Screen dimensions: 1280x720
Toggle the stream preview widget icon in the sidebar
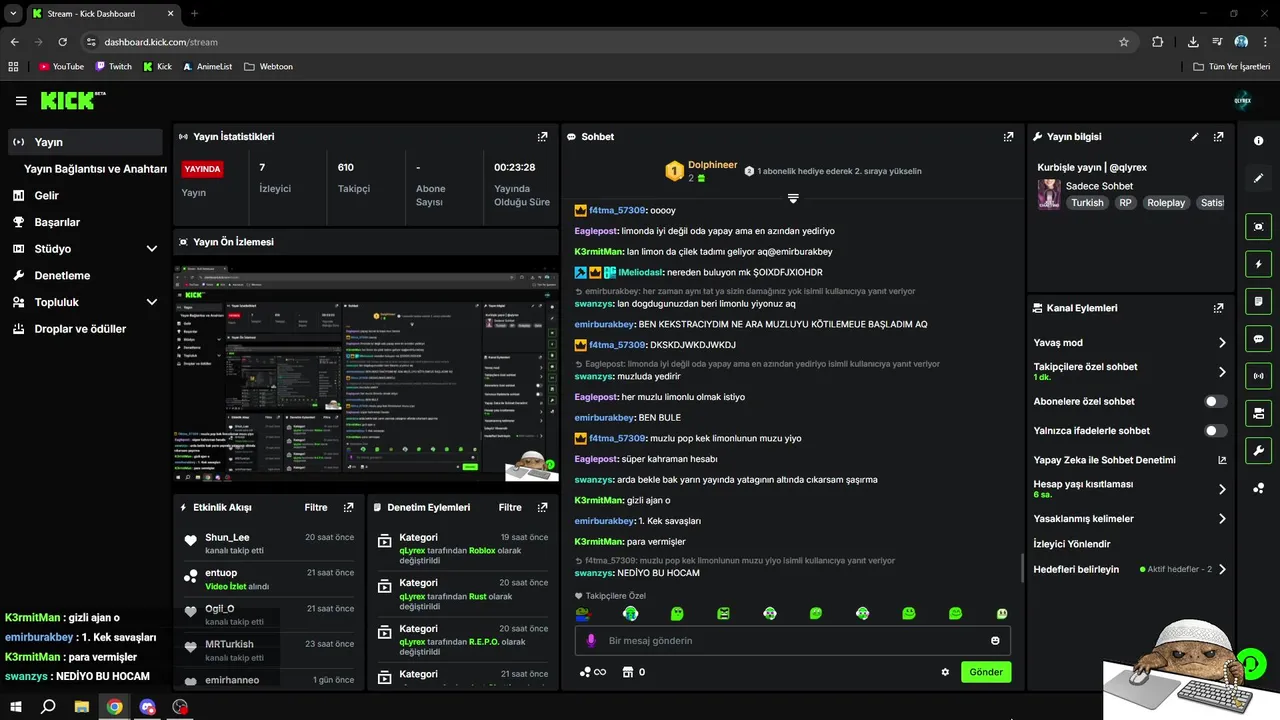[1259, 227]
